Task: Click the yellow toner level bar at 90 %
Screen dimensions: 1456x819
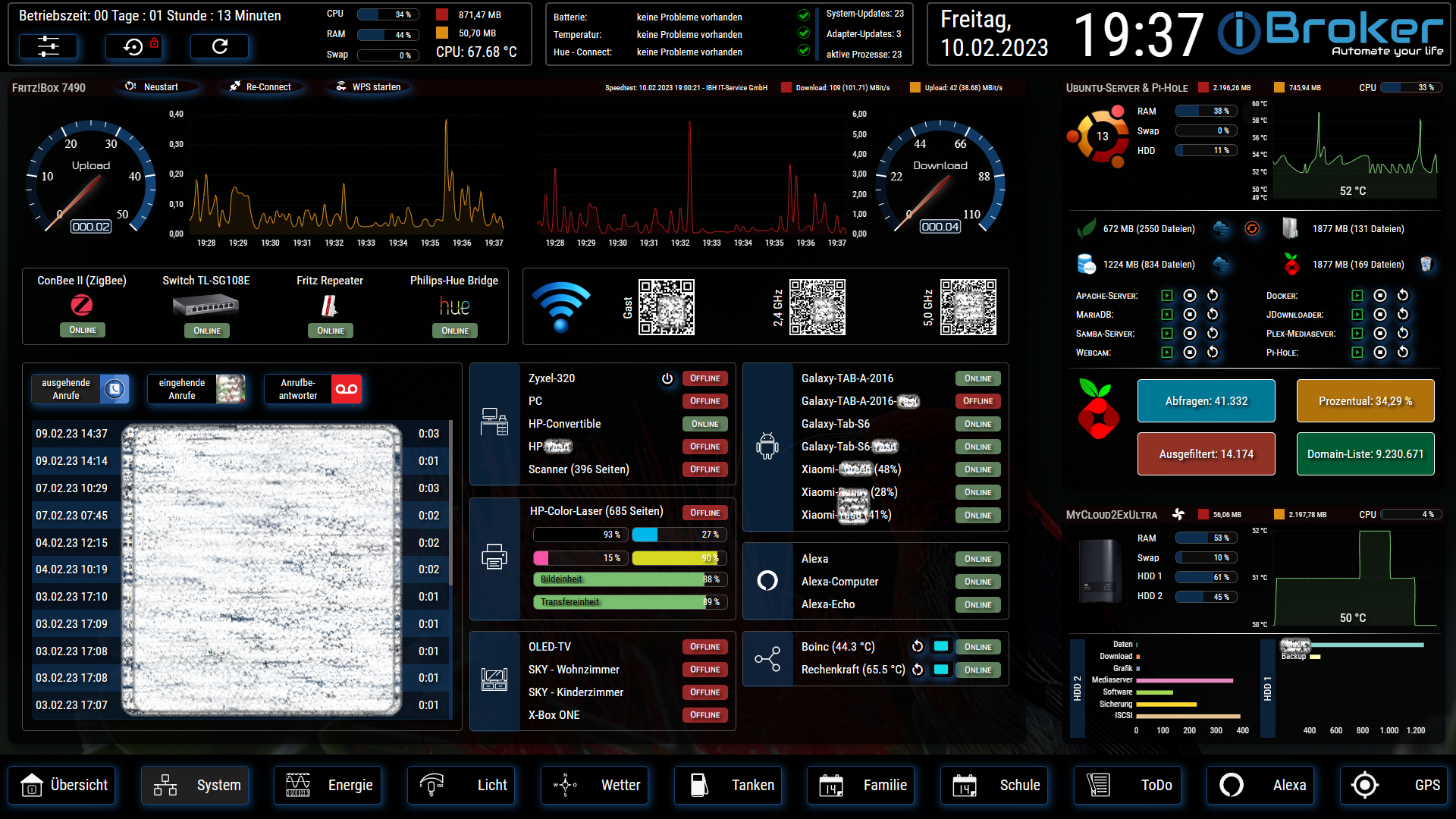Action: pyautogui.click(x=679, y=557)
